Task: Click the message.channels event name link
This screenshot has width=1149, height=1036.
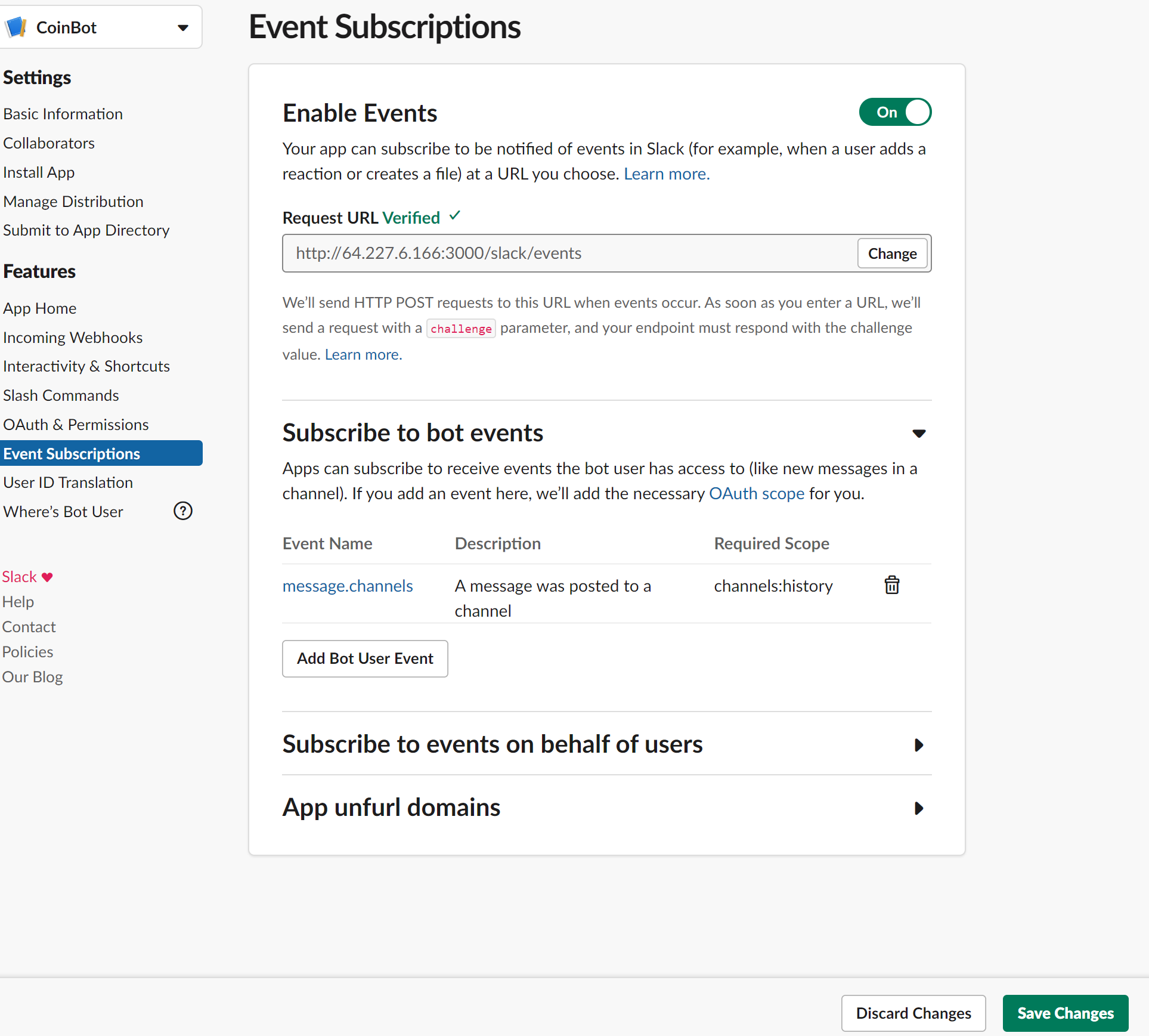Action: pos(347,585)
